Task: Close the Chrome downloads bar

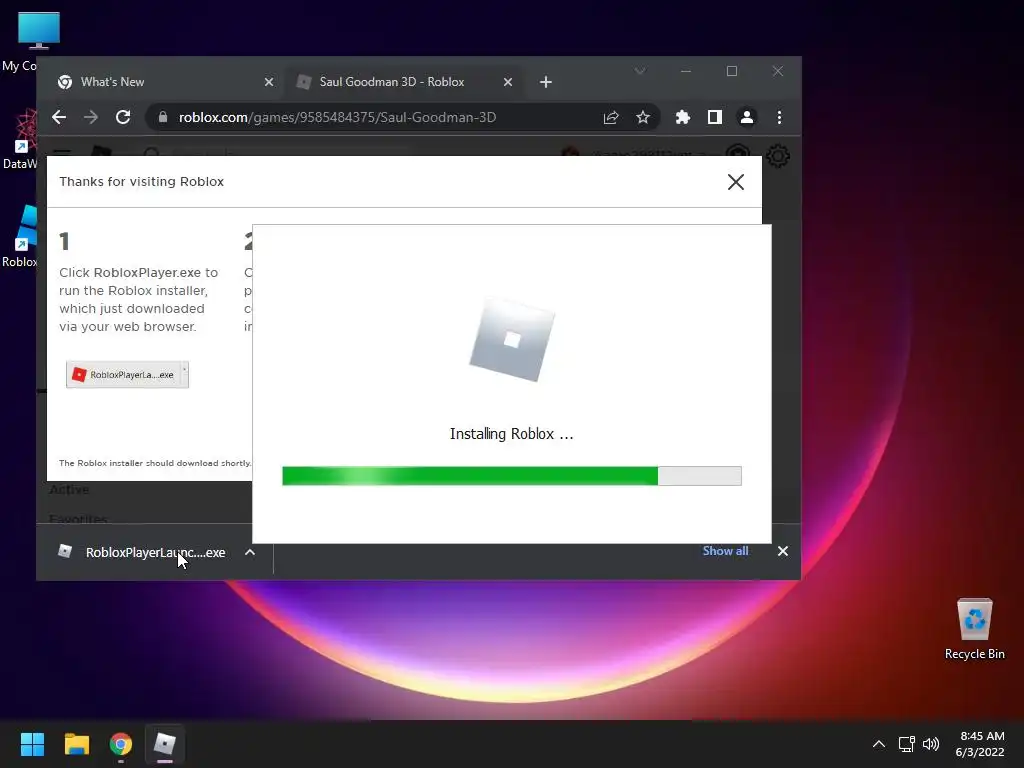Action: coord(782,551)
